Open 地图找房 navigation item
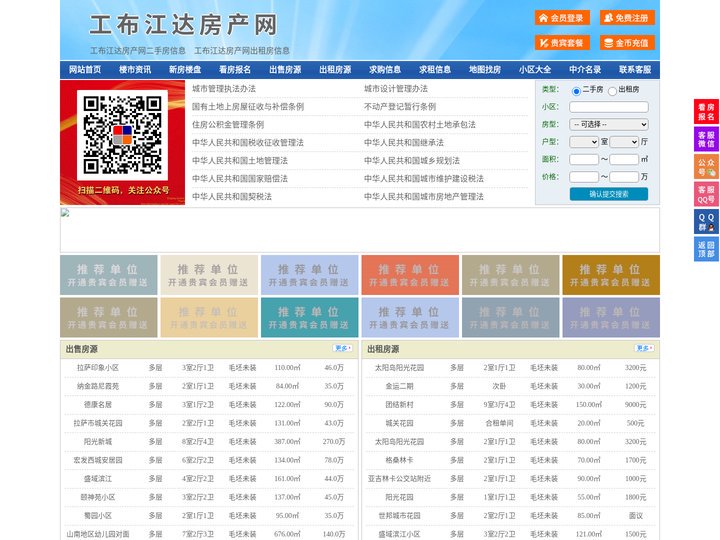Image resolution: width=720 pixels, height=540 pixels. [x=485, y=69]
